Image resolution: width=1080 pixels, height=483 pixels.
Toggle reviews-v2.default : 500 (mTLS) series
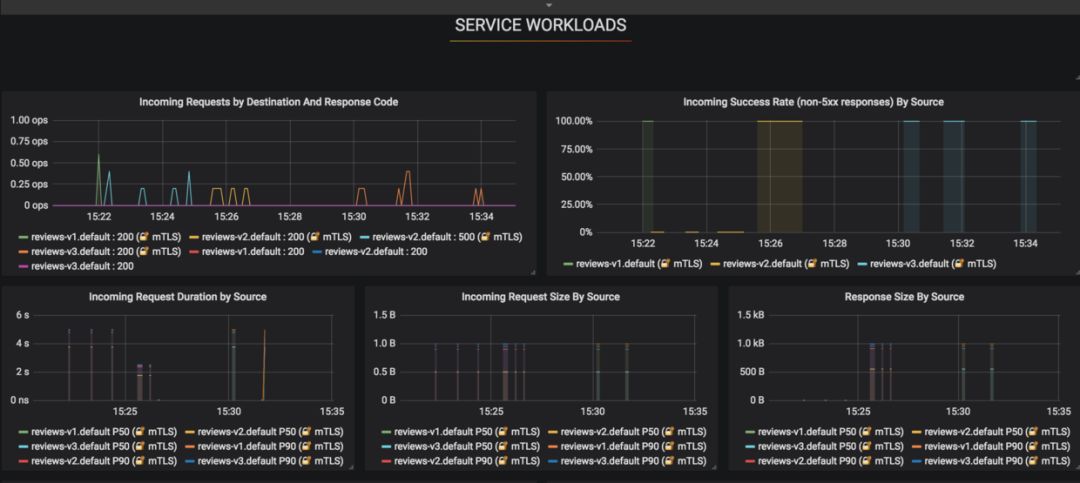pos(448,236)
